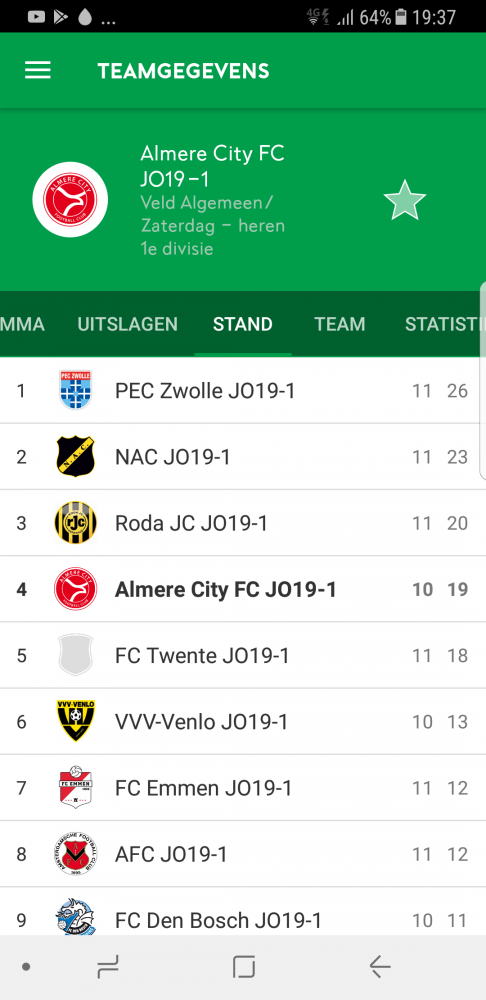Screen dimensions: 486x1000
Task: Switch to the Uitslagen tab
Action: (x=128, y=324)
